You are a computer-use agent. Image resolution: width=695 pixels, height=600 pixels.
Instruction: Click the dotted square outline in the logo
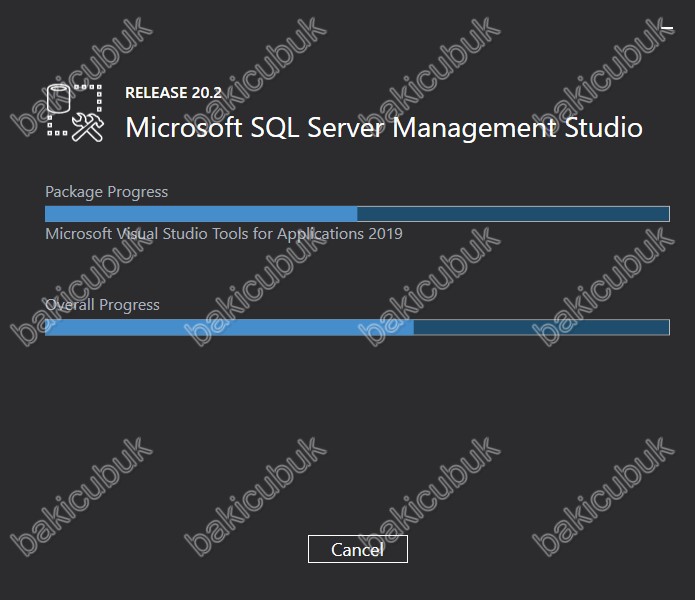click(x=74, y=110)
